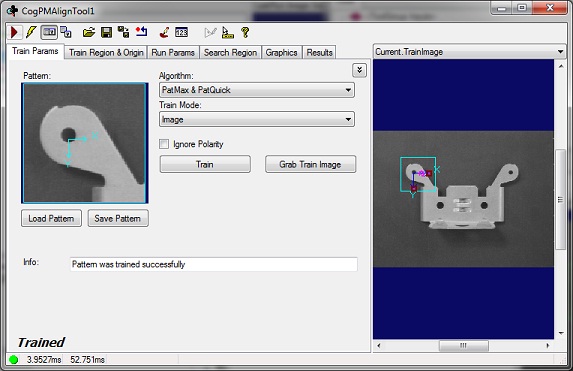
Task: Switch to Search Region tab
Action: [230, 53]
